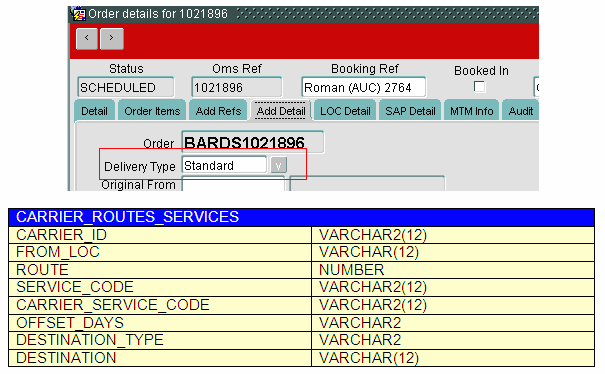The width and height of the screenshot is (605, 374).
Task: Select the Add Refs tab
Action: [218, 111]
